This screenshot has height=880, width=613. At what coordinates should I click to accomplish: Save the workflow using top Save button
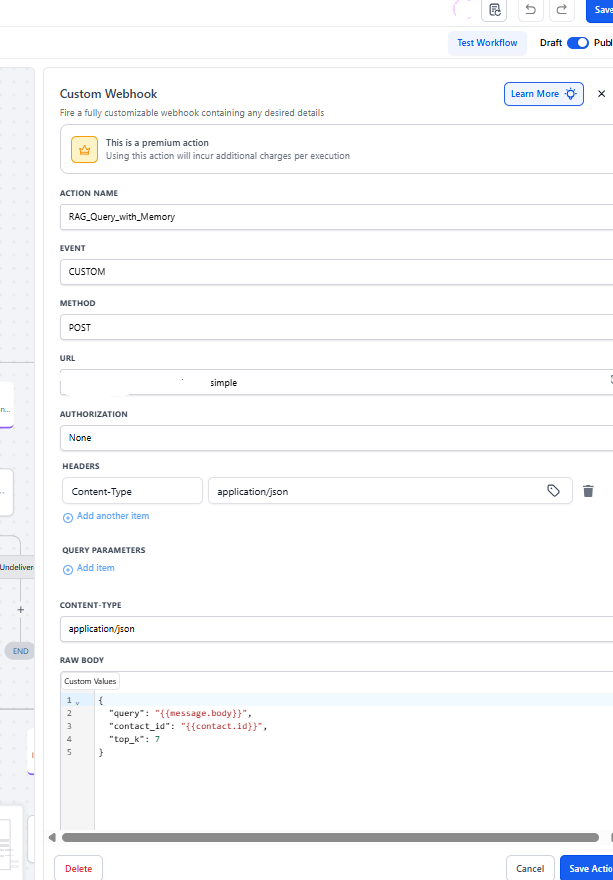tap(600, 10)
